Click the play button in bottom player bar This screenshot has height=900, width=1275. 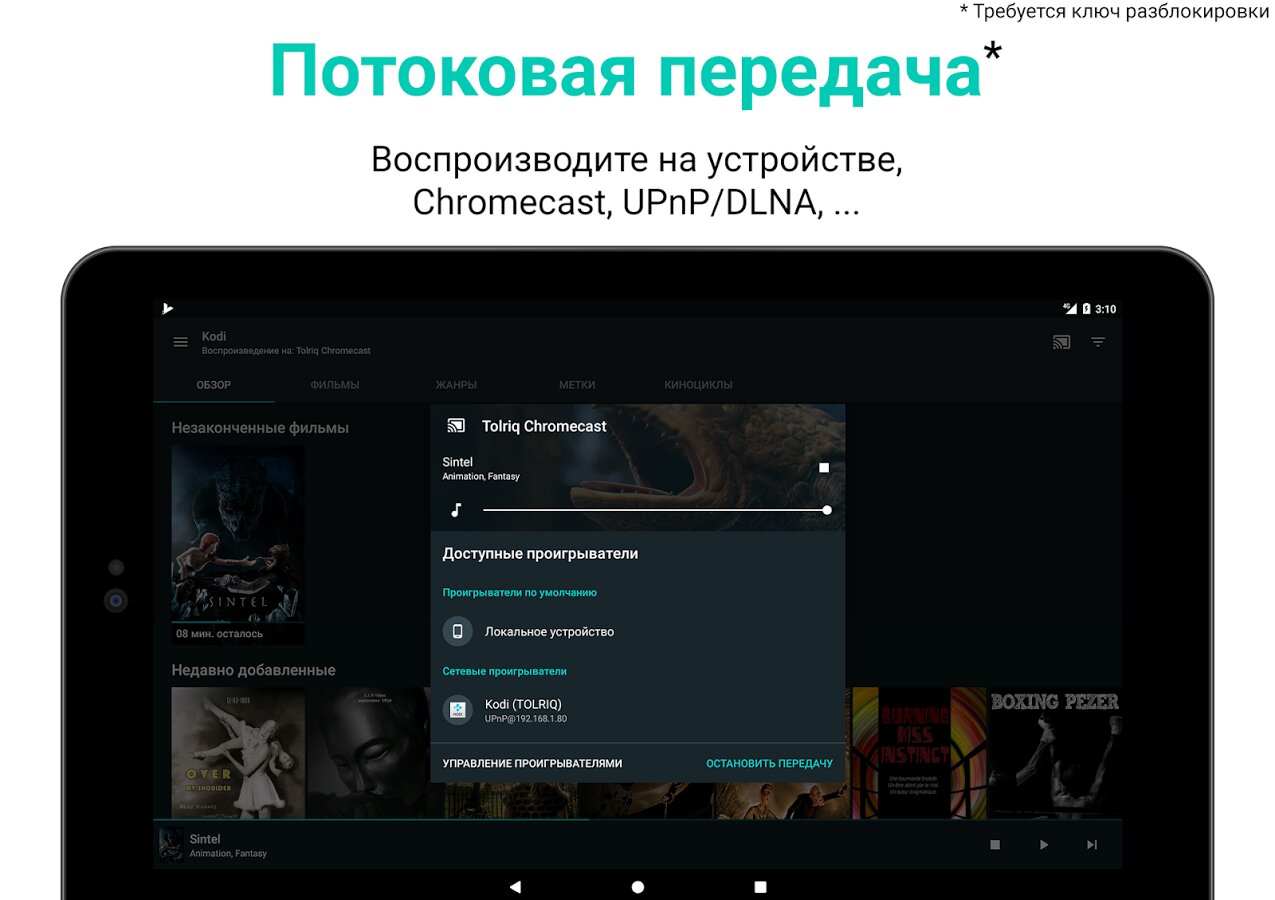click(x=1043, y=845)
